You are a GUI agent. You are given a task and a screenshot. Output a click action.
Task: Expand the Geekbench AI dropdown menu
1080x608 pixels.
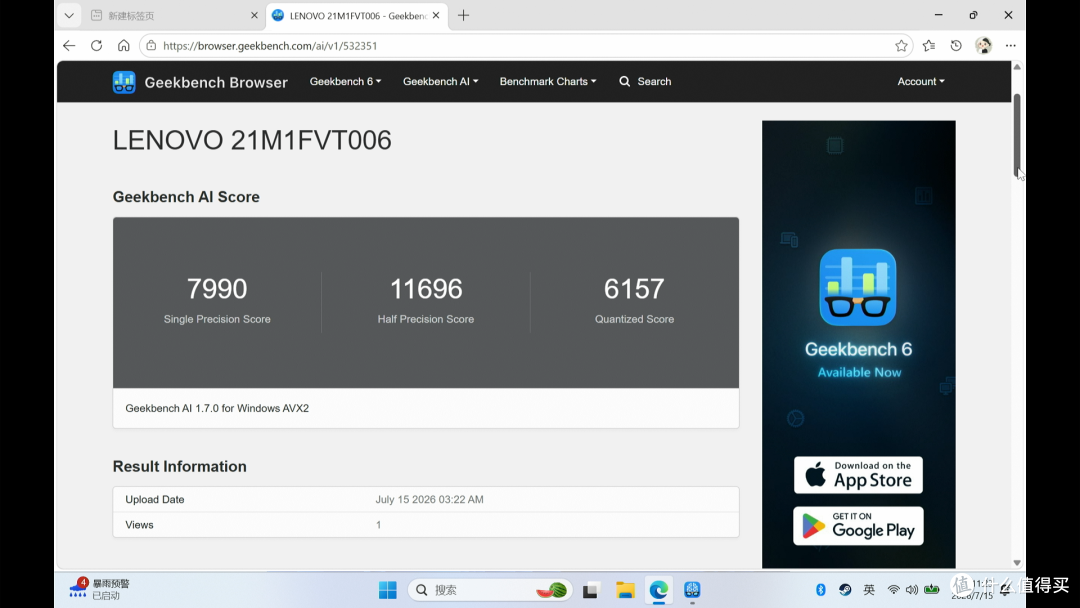[x=440, y=81]
